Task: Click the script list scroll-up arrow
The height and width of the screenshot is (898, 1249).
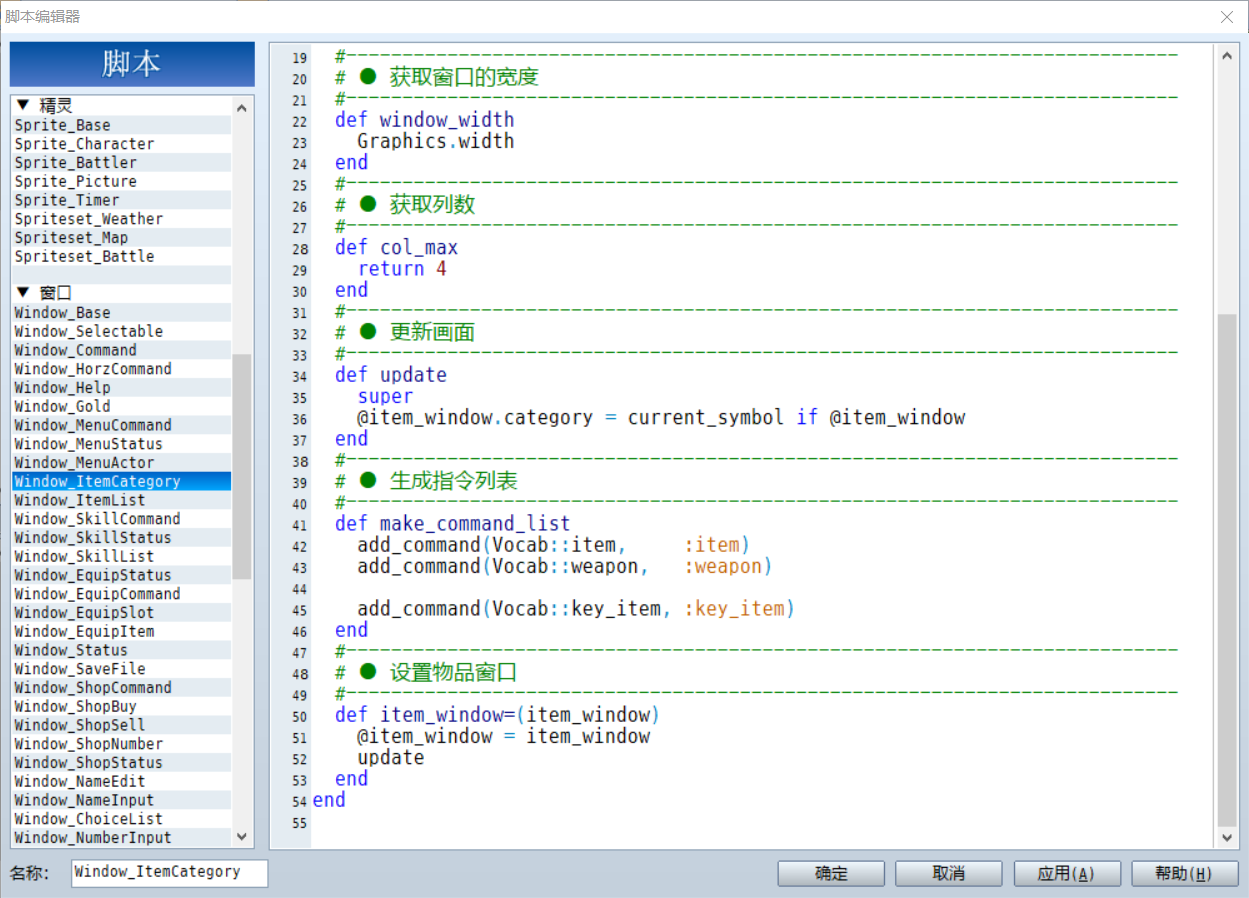Action: (x=242, y=107)
